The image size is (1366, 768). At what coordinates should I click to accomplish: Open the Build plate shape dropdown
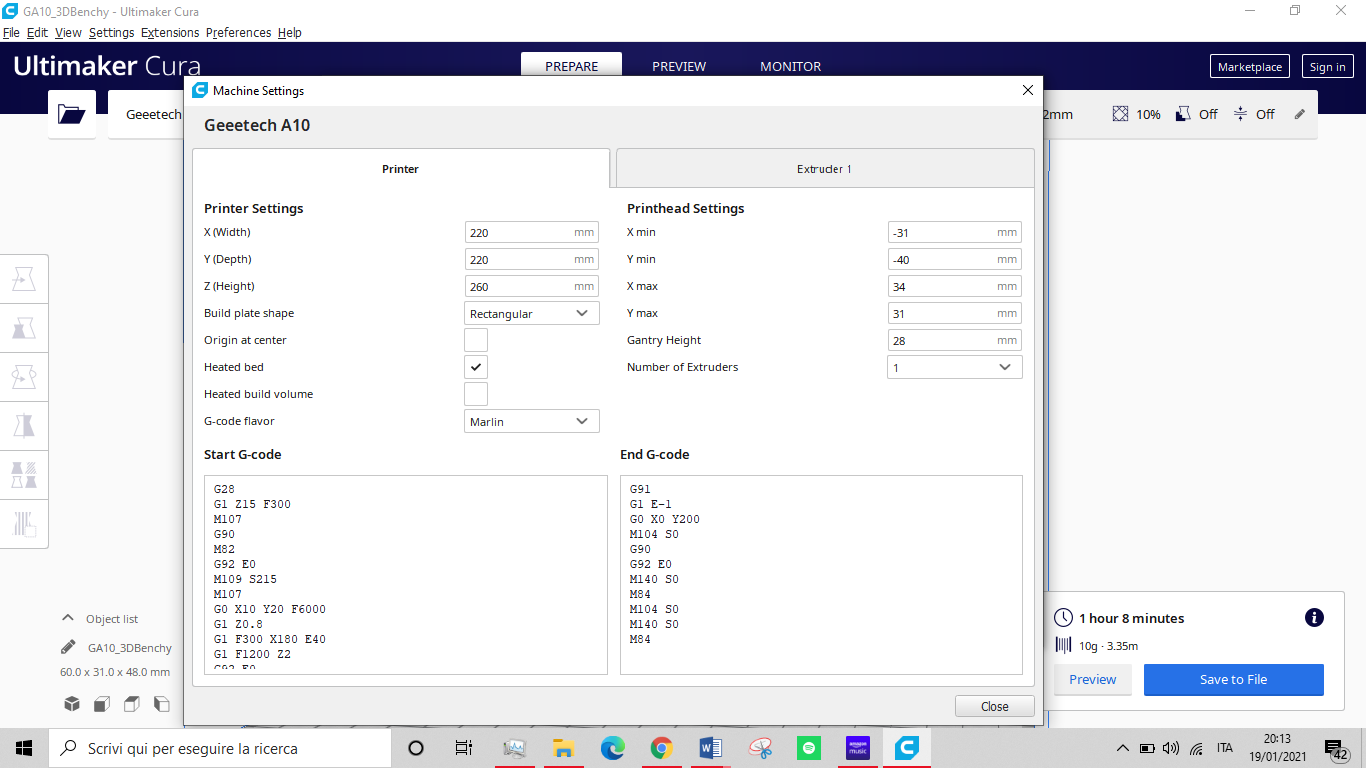click(532, 313)
